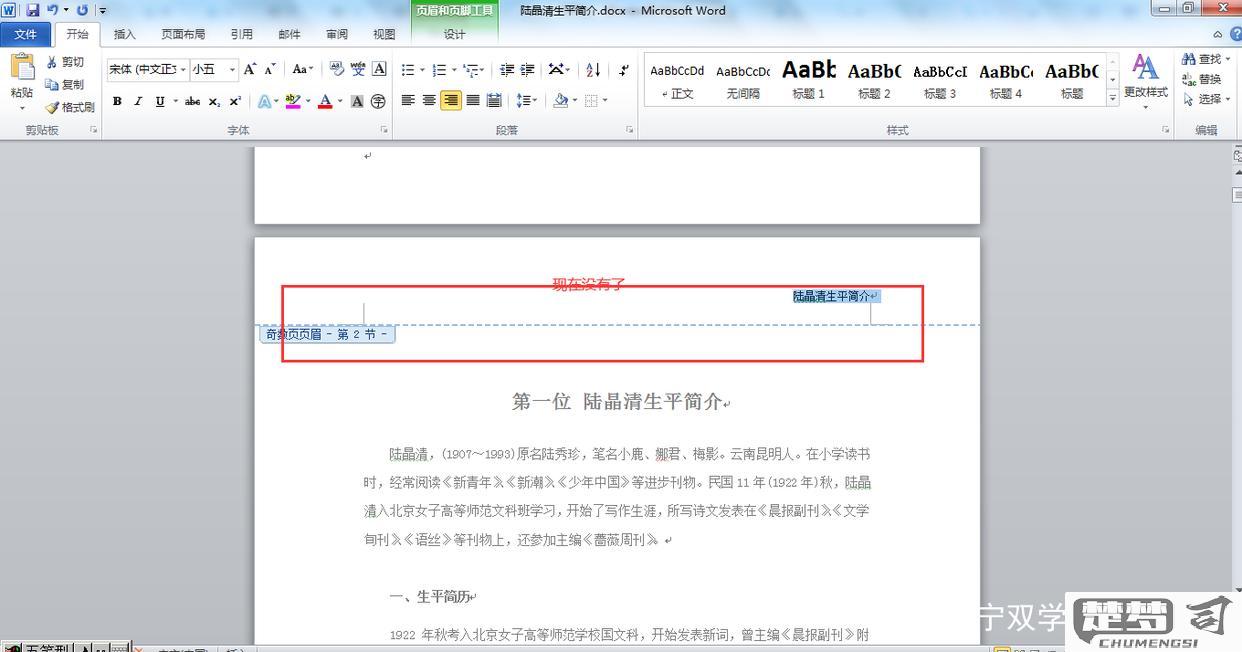Image resolution: width=1242 pixels, height=652 pixels.
Task: Toggle Italic formatting
Action: point(138,101)
